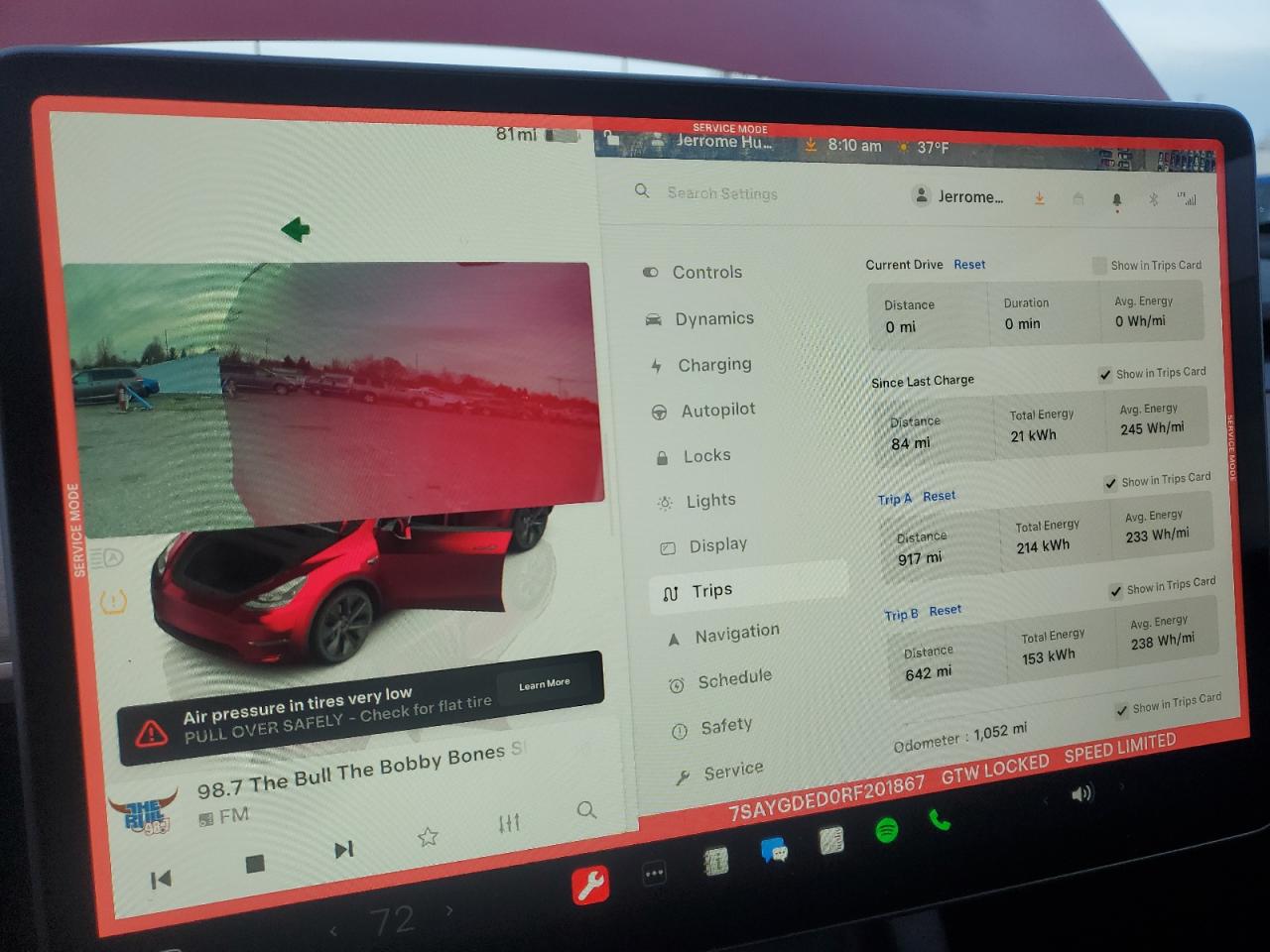Open the audio equalizer settings icon
The height and width of the screenshot is (952, 1270).
pyautogui.click(x=509, y=823)
